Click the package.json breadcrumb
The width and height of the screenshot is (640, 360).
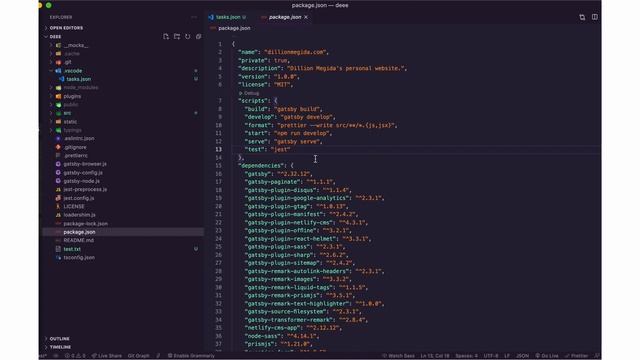pyautogui.click(x=234, y=28)
